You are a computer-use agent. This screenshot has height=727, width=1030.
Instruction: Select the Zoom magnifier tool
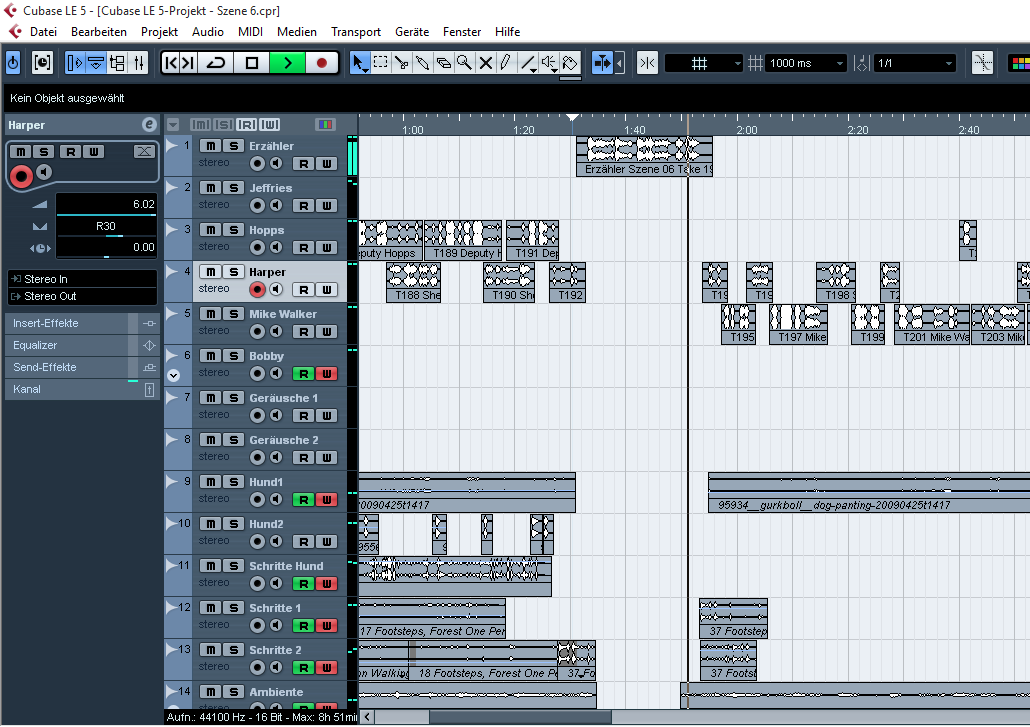click(465, 63)
